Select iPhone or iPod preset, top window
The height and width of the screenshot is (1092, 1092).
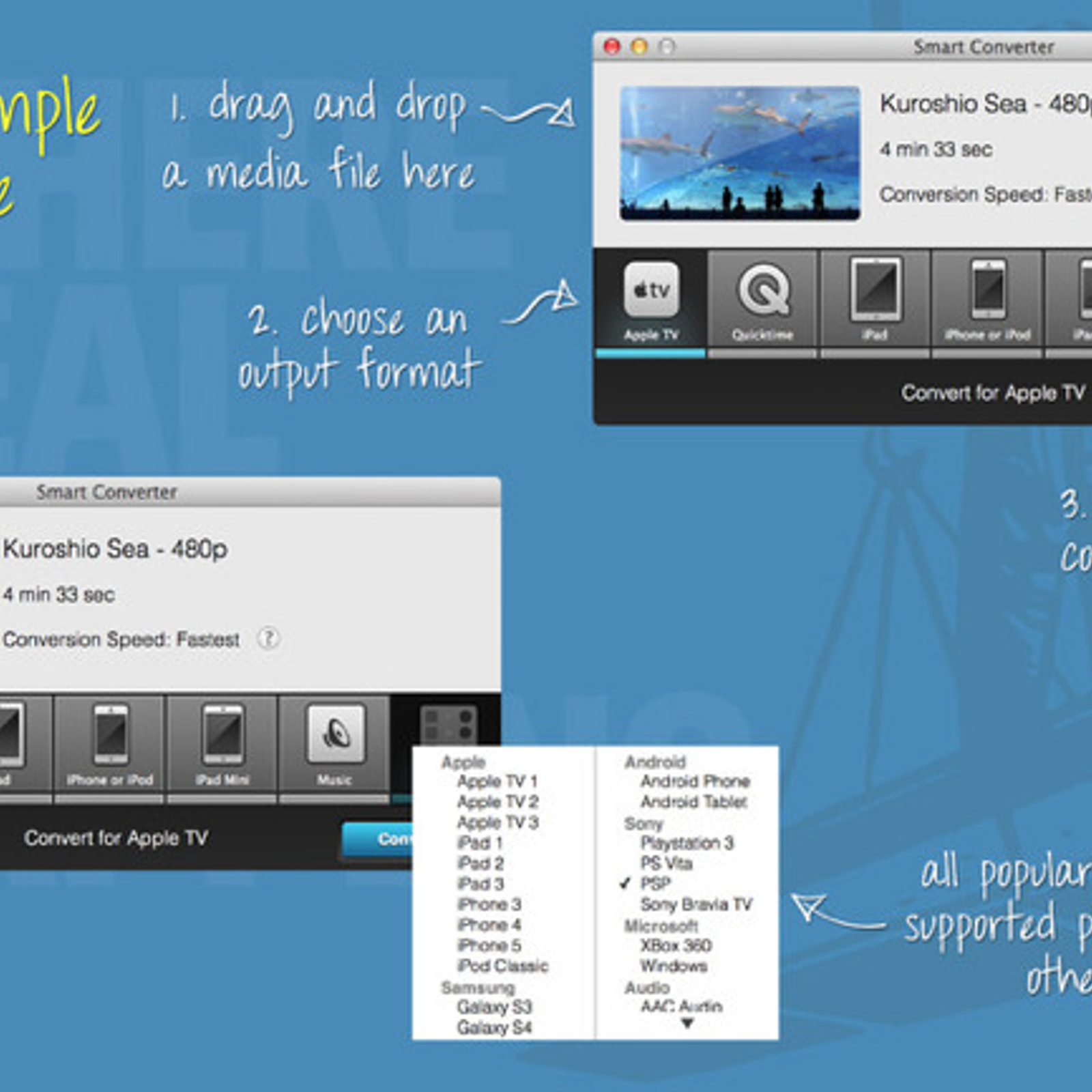987,302
